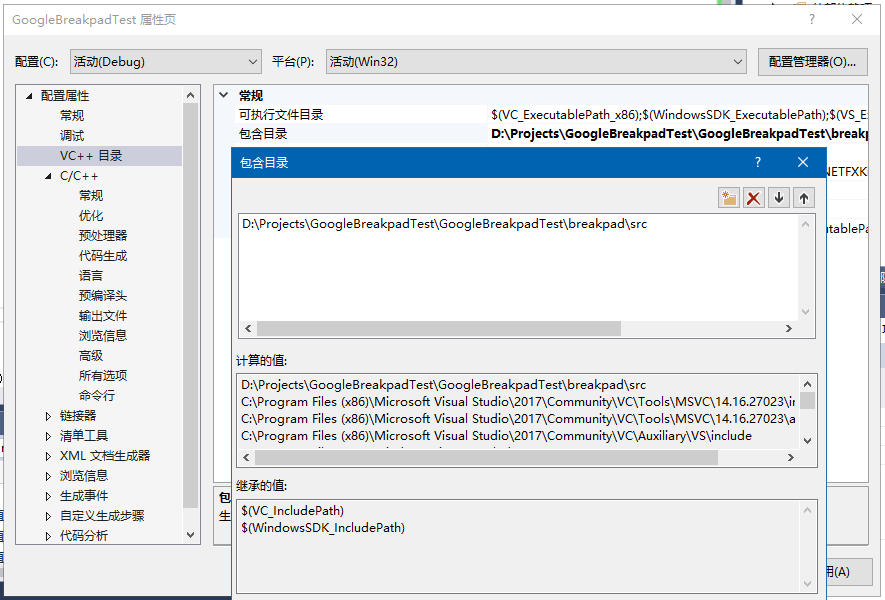The width and height of the screenshot is (885, 600).
Task: Add a new include directory line
Action: (728, 197)
